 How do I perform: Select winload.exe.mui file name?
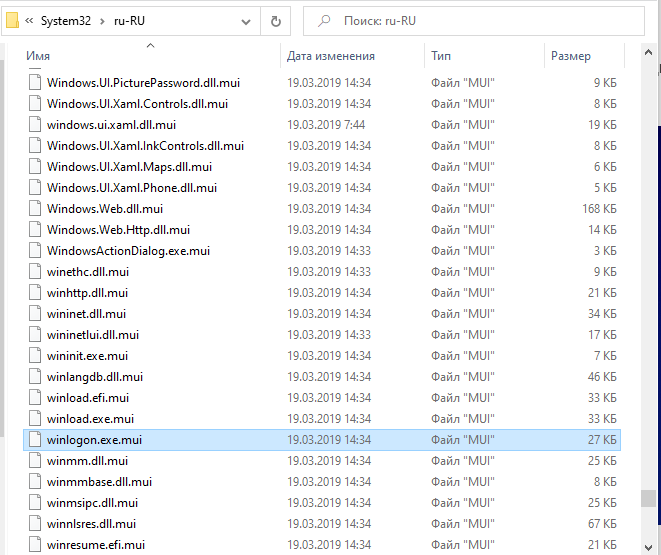pos(90,418)
